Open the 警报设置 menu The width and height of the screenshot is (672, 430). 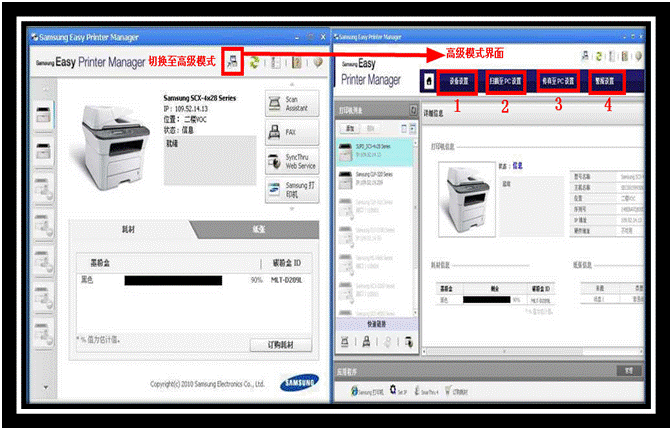606,81
